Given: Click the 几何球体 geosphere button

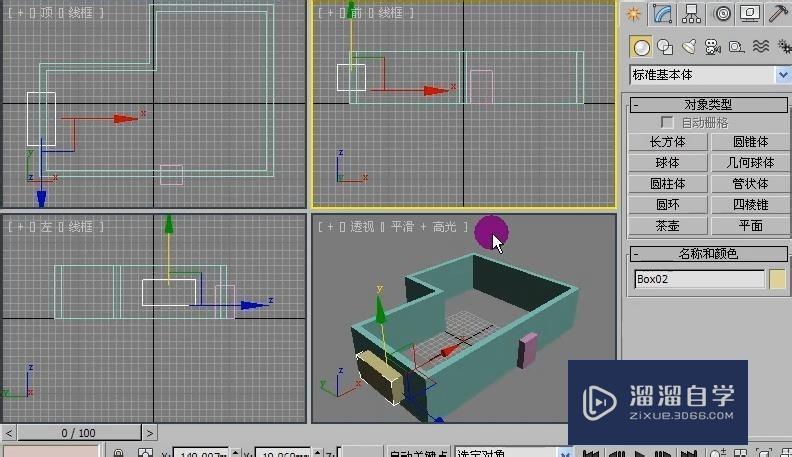Looking at the screenshot, I should (751, 163).
